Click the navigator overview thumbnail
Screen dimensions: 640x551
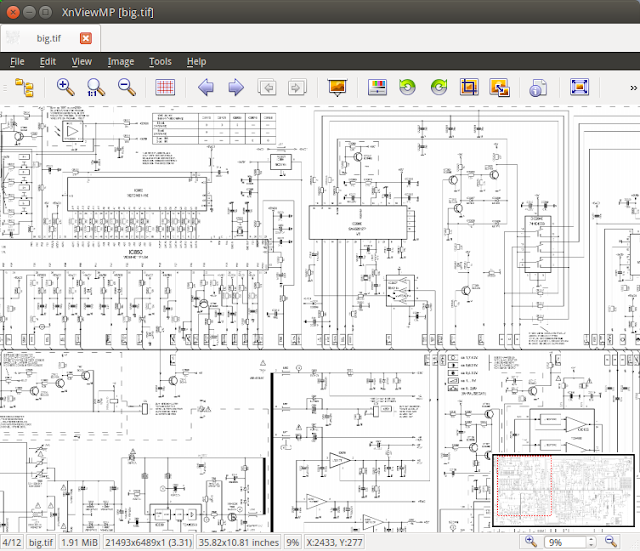tap(563, 490)
